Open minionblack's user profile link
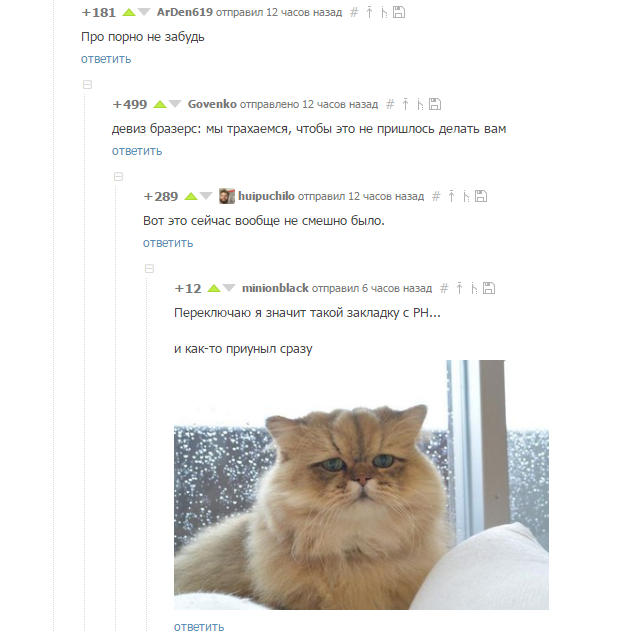 [x=275, y=288]
